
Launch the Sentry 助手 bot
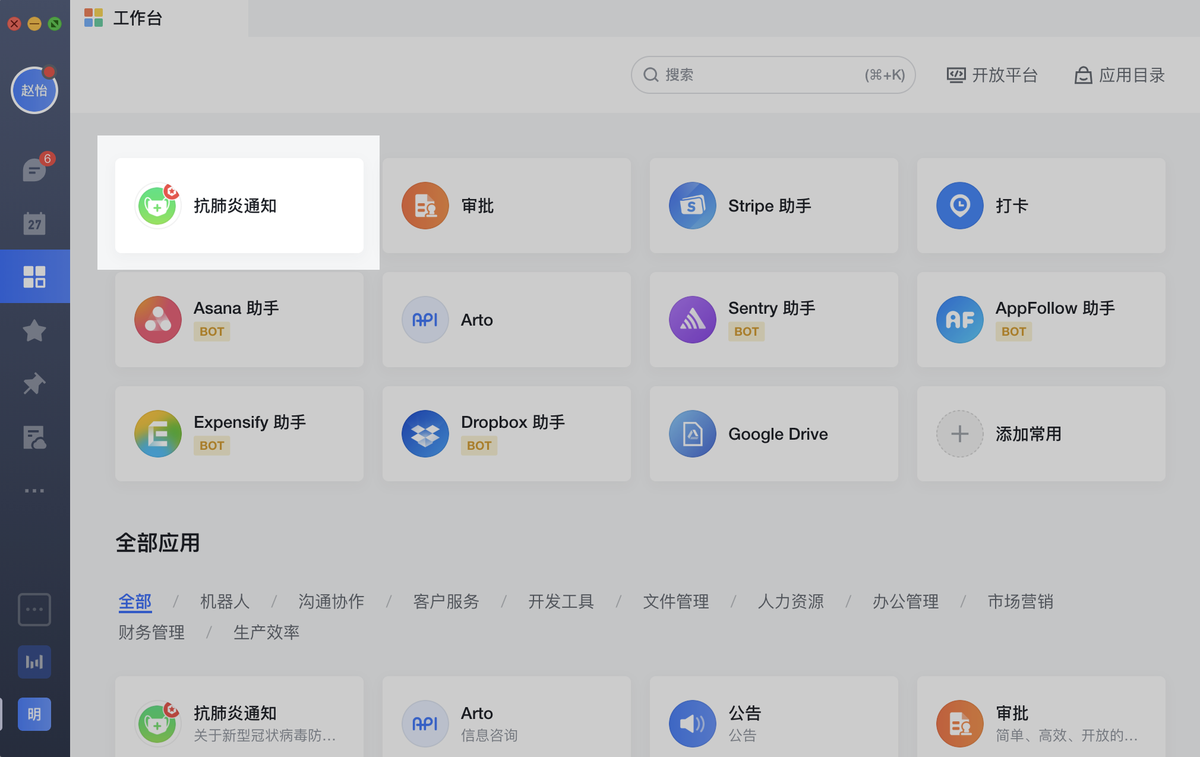[773, 319]
